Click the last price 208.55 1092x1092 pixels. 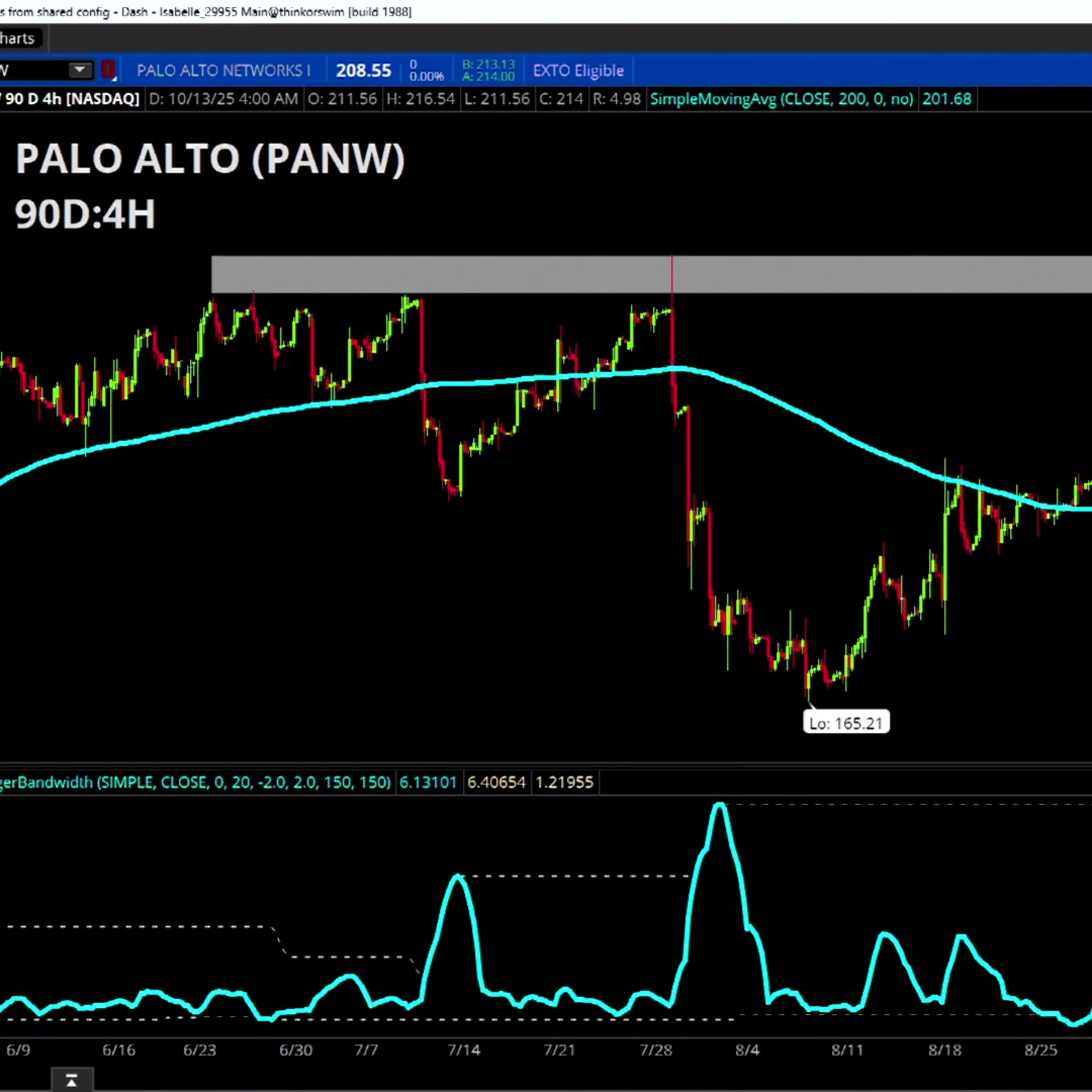(x=363, y=71)
